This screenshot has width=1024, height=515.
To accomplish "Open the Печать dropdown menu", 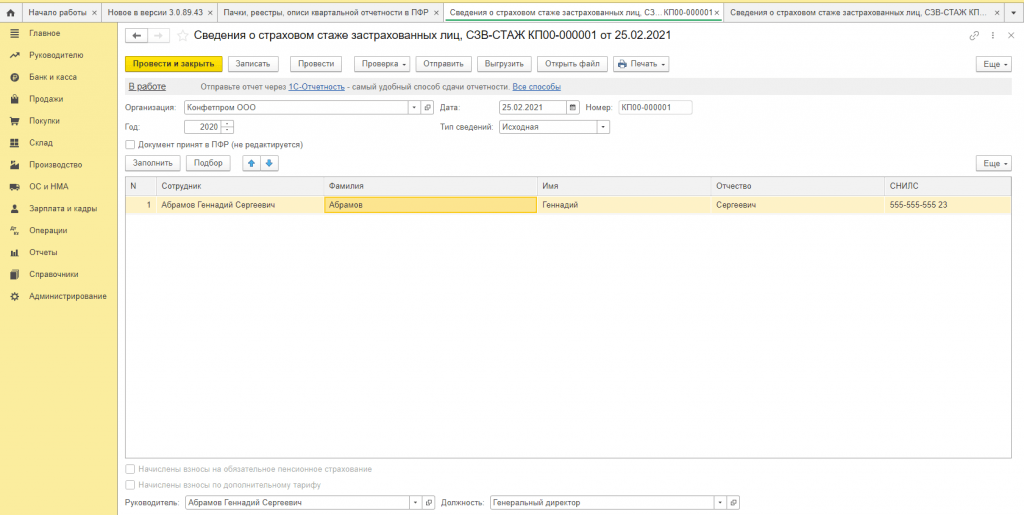I will point(640,64).
